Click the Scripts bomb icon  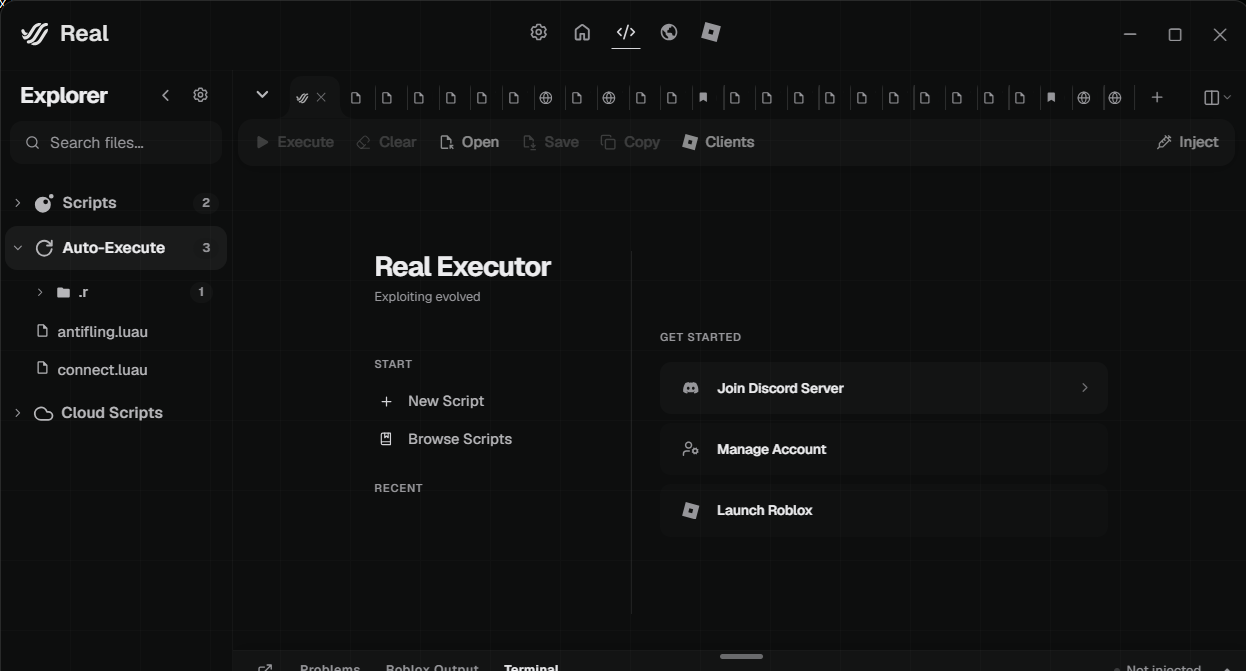click(x=43, y=203)
